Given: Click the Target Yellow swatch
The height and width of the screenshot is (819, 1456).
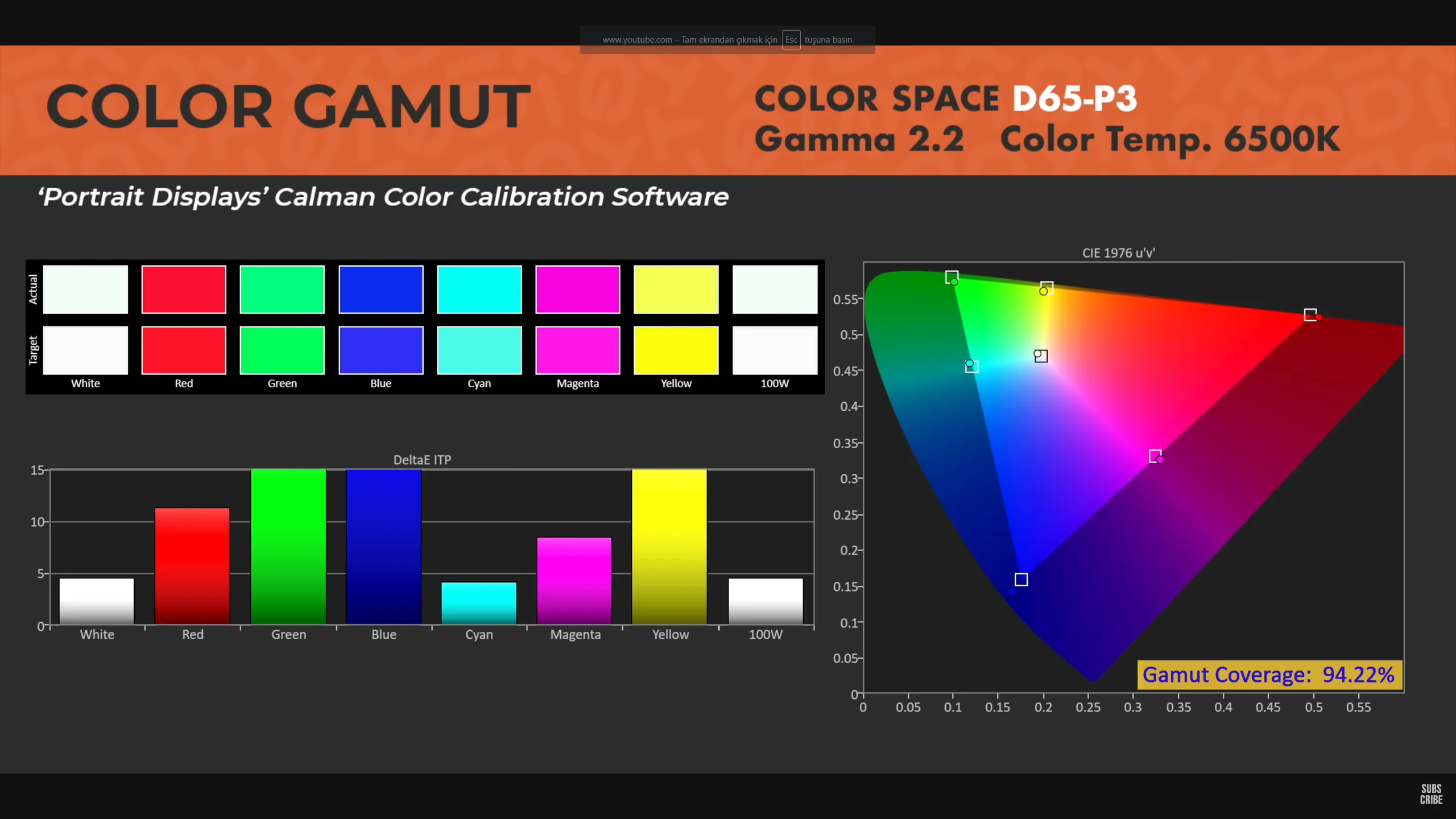Looking at the screenshot, I should tap(676, 350).
